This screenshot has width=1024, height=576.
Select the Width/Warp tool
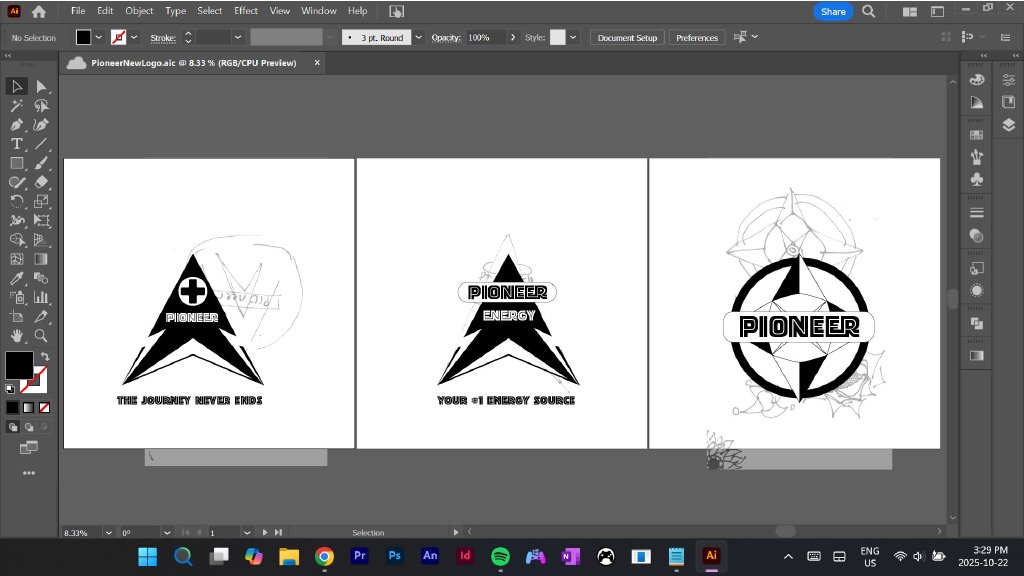coord(17,221)
